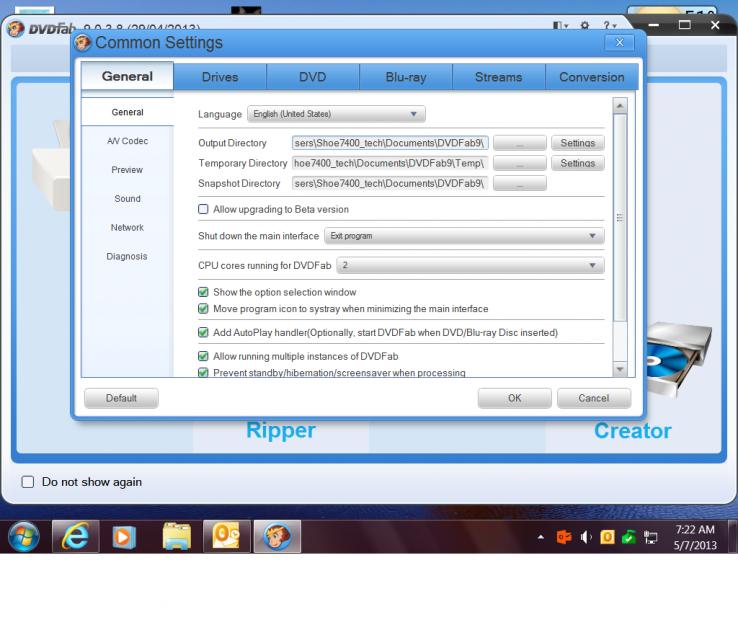The image size is (738, 630).
Task: Switch to the Streams tab
Action: point(498,77)
